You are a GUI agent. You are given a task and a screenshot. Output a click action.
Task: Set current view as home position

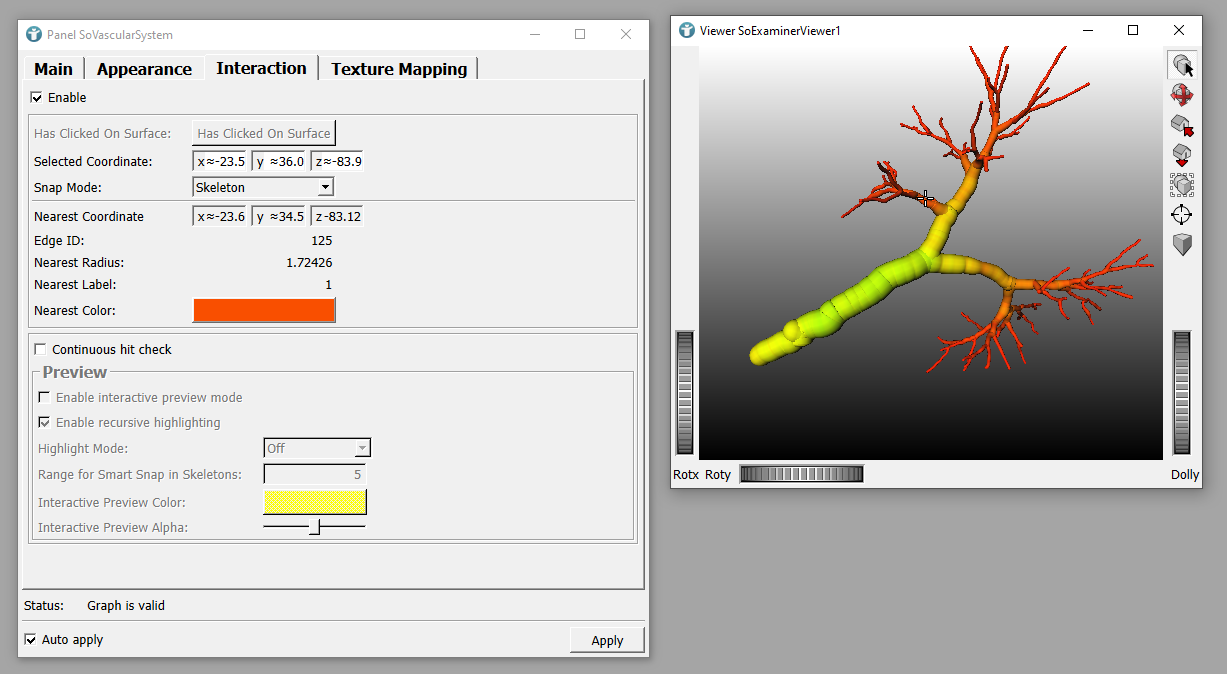click(1182, 156)
